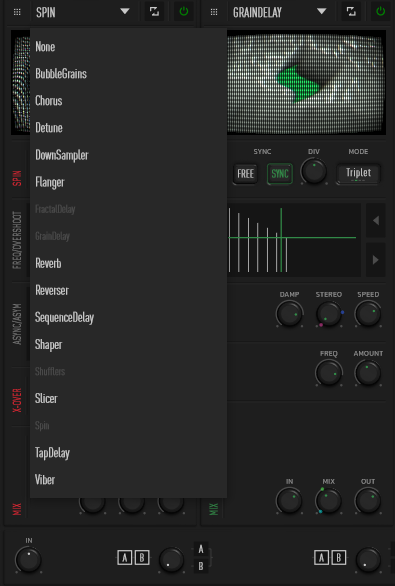This screenshot has height=586, width=395.
Task: Click the swap icon in GRAINDELAY header
Action: pos(351,12)
